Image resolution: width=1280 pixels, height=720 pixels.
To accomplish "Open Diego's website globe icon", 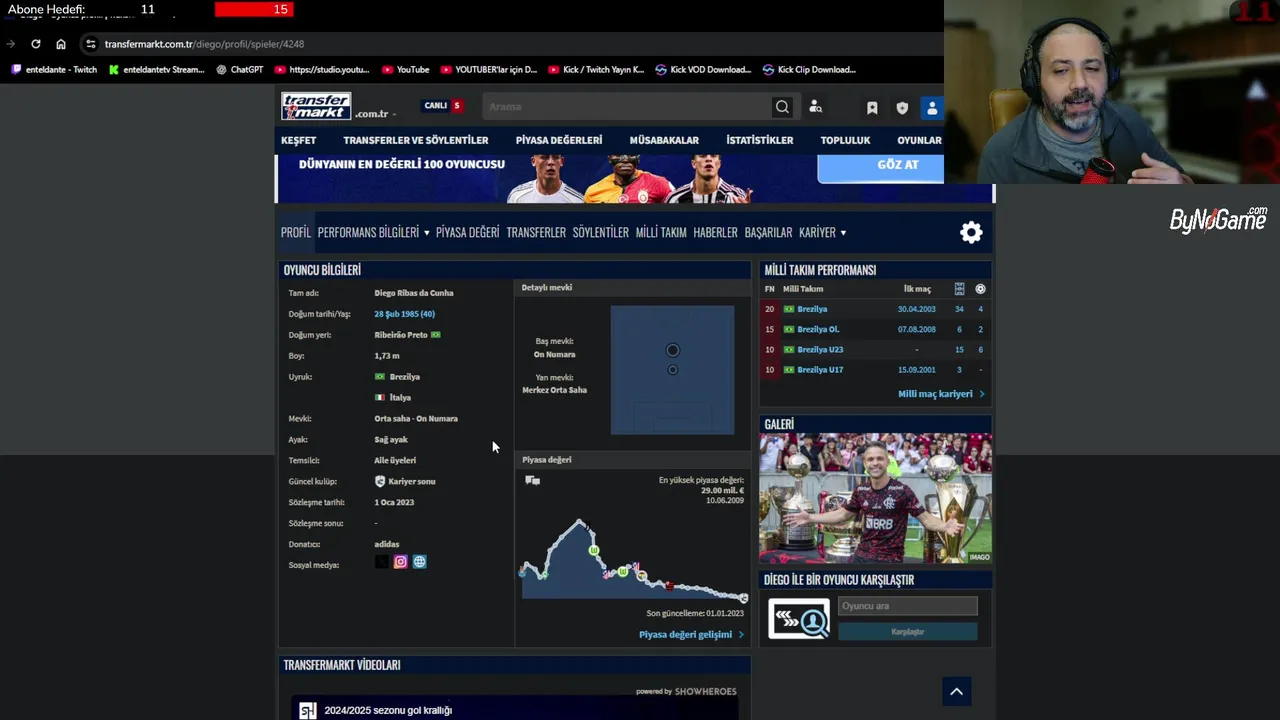I will (x=419, y=562).
